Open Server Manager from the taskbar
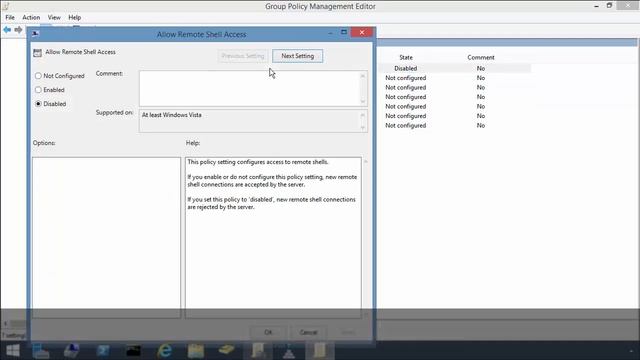This screenshot has width=640, height=360. (x=41, y=351)
